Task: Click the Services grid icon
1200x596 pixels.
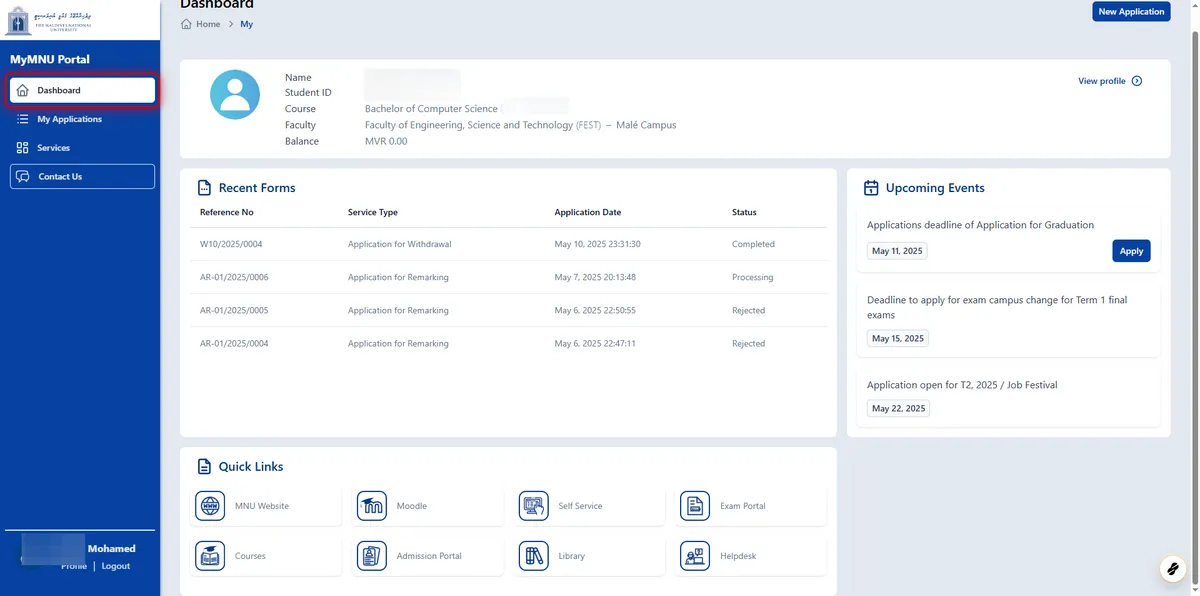Action: click(23, 148)
